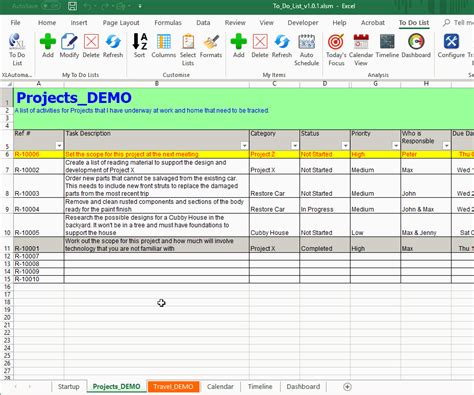Switch to the Acrobat ribbon tab

(x=373, y=23)
